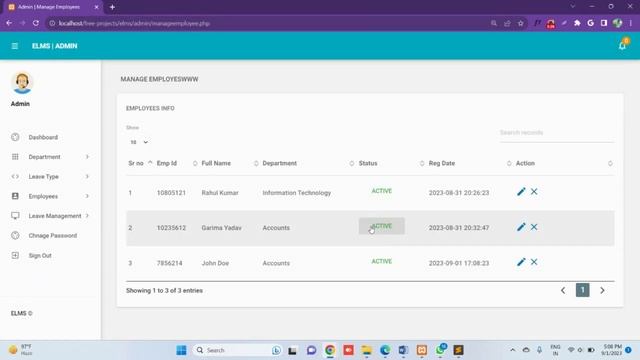
Task: Open a new browser tab
Action: (x=112, y=7)
